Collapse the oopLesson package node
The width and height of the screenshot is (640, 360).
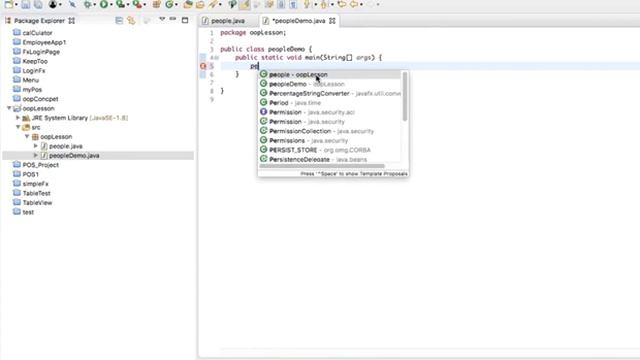(x=27, y=136)
